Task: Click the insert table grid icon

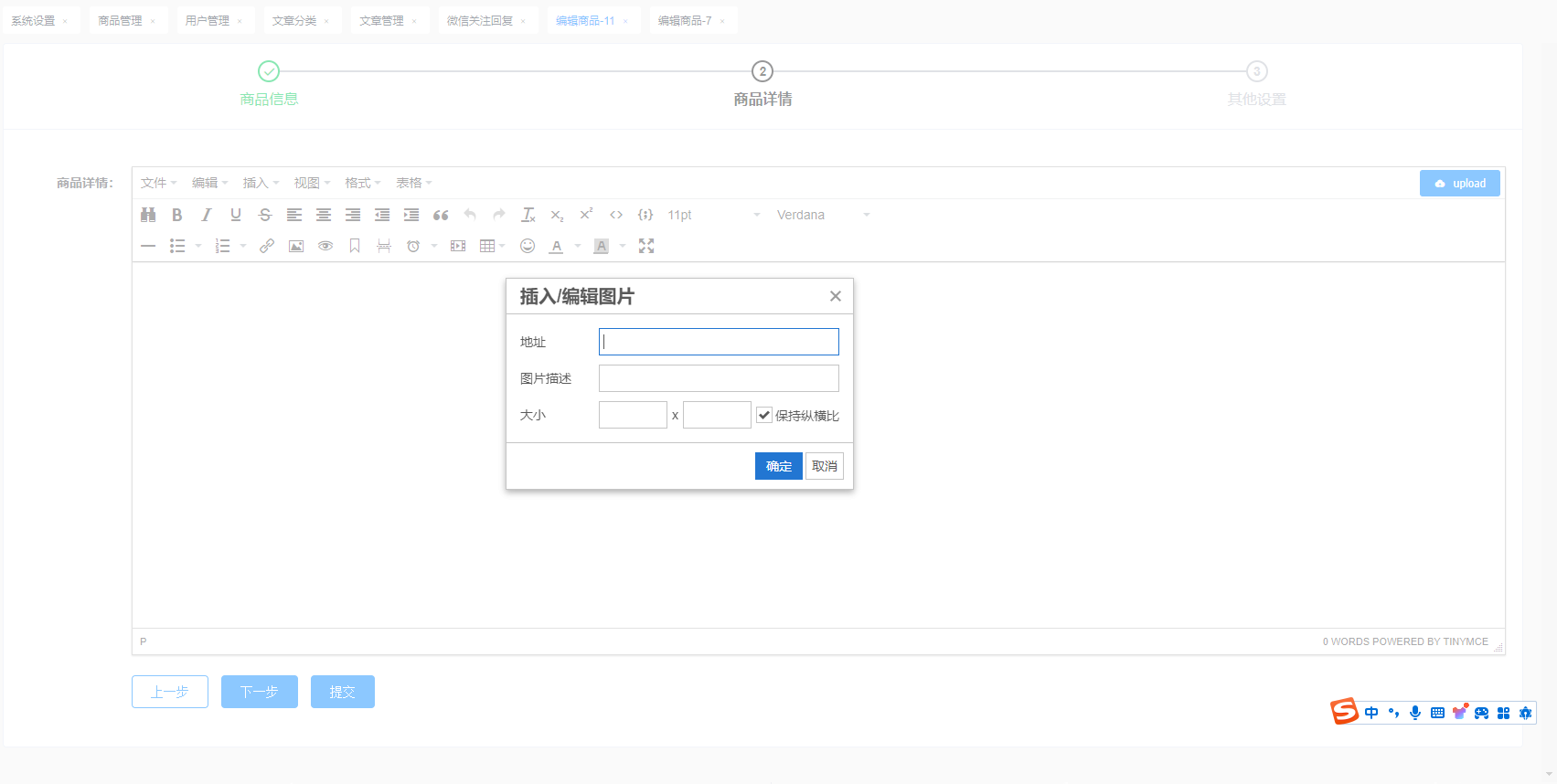Action: pos(487,246)
